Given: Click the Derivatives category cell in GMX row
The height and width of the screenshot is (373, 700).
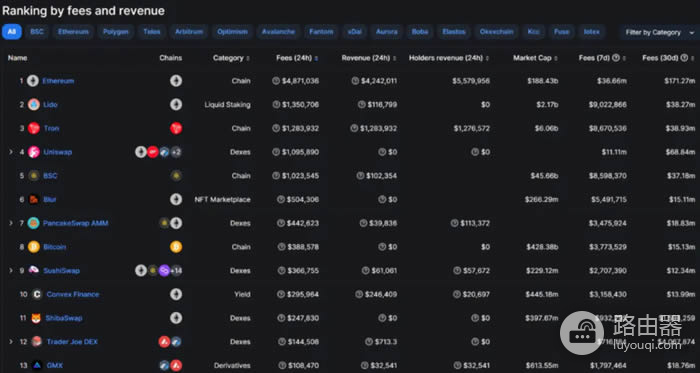Looking at the screenshot, I should tap(232, 365).
